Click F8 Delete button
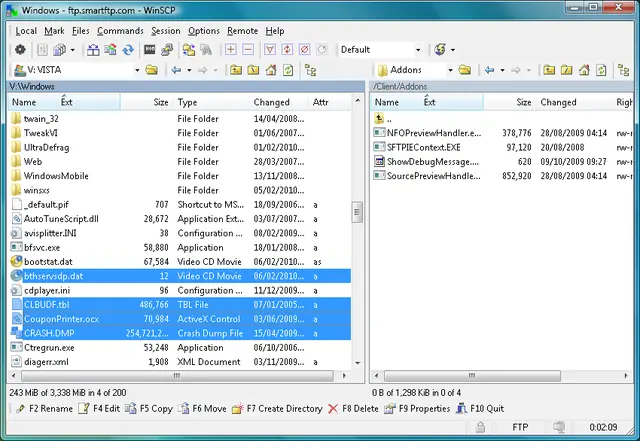This screenshot has height=441, width=640. 353,408
